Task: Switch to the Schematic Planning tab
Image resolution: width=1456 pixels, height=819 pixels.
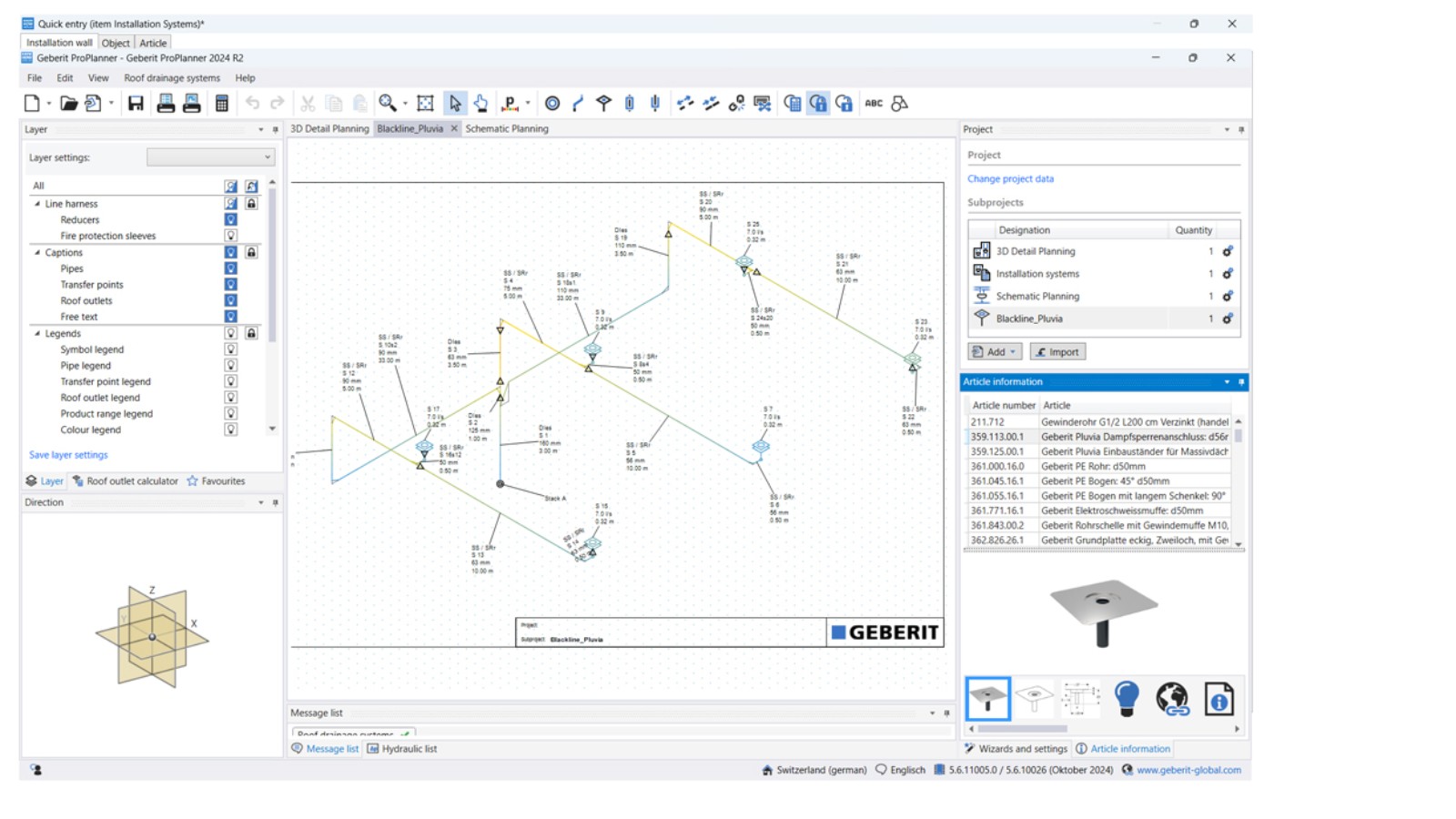Action: (x=506, y=128)
